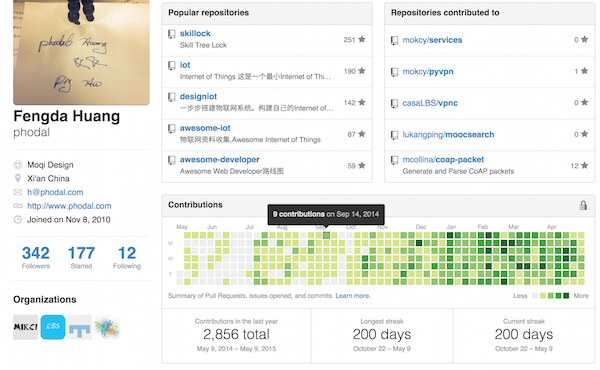
Task: Click the Popular repositories heading
Action: pyautogui.click(x=209, y=13)
